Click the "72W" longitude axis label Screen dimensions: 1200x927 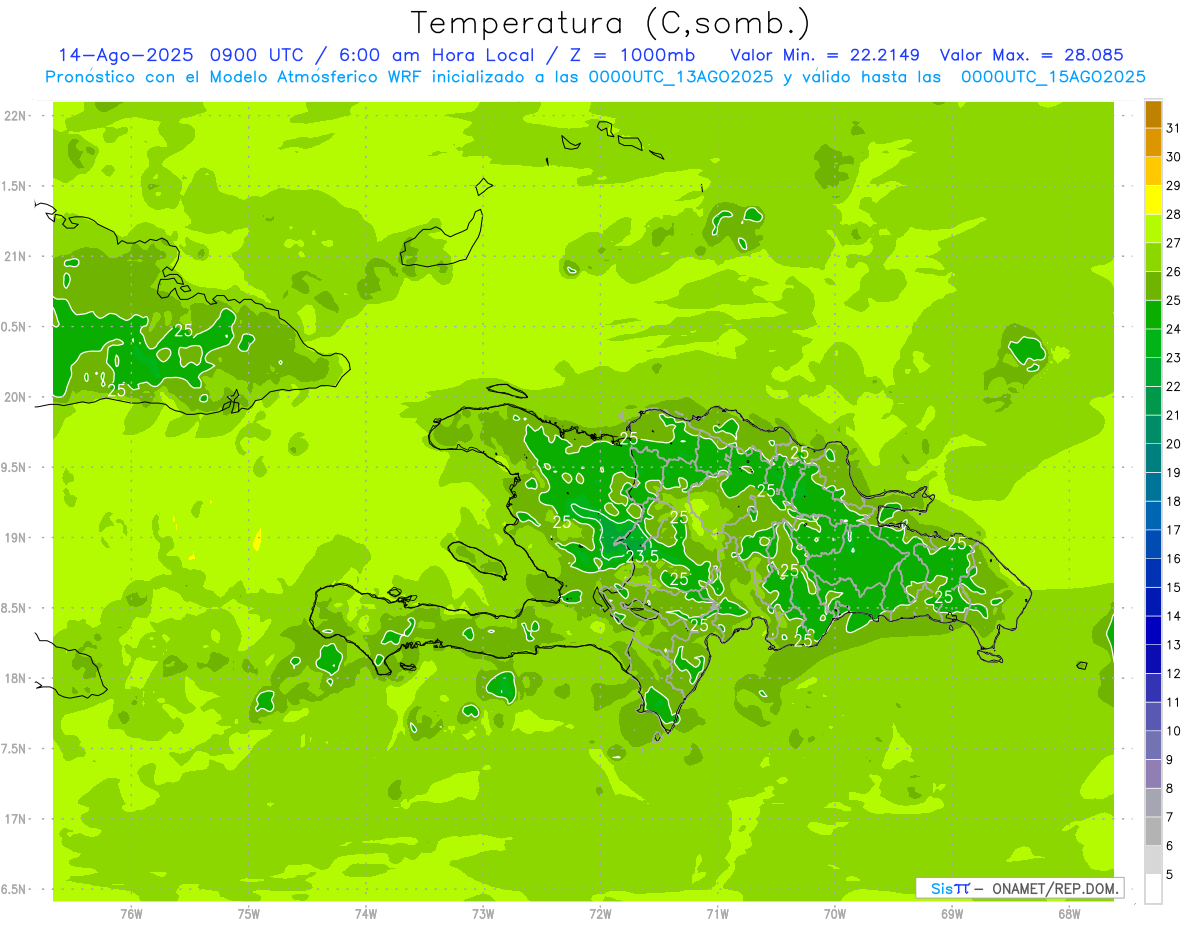(x=600, y=913)
